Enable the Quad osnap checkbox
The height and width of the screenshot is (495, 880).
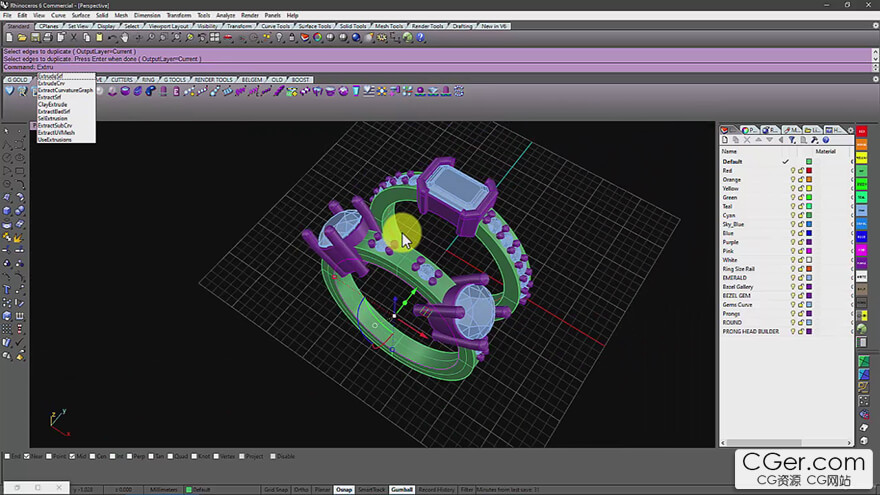(x=170, y=456)
